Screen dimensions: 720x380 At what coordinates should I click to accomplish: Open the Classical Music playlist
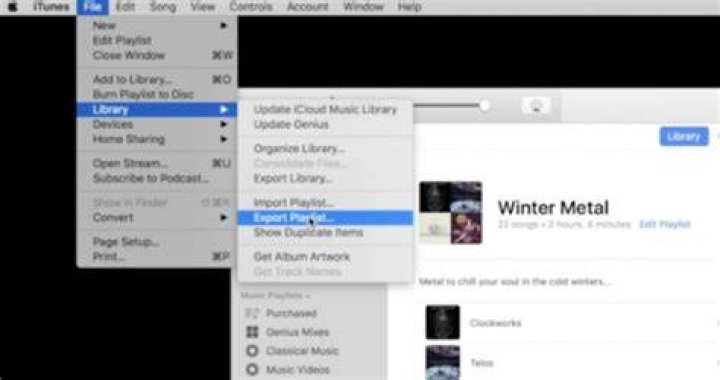pyautogui.click(x=302, y=351)
